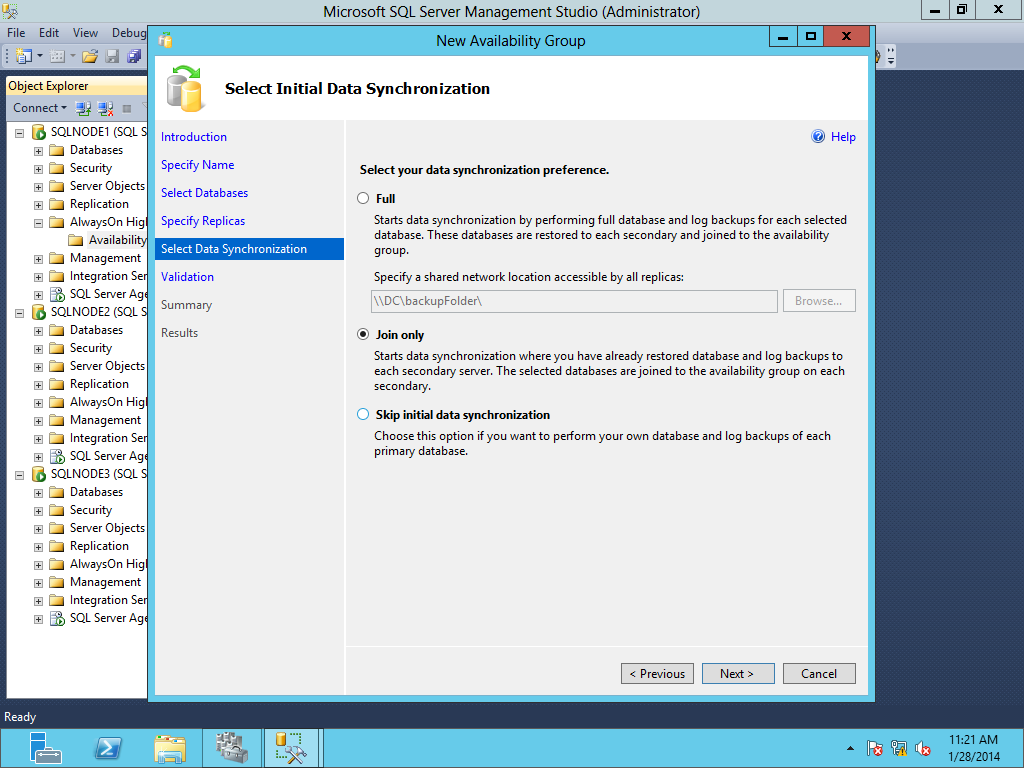Expand Databases under SQLNODE1
Screen dimensions: 1024x768
pyautogui.click(x=39, y=151)
